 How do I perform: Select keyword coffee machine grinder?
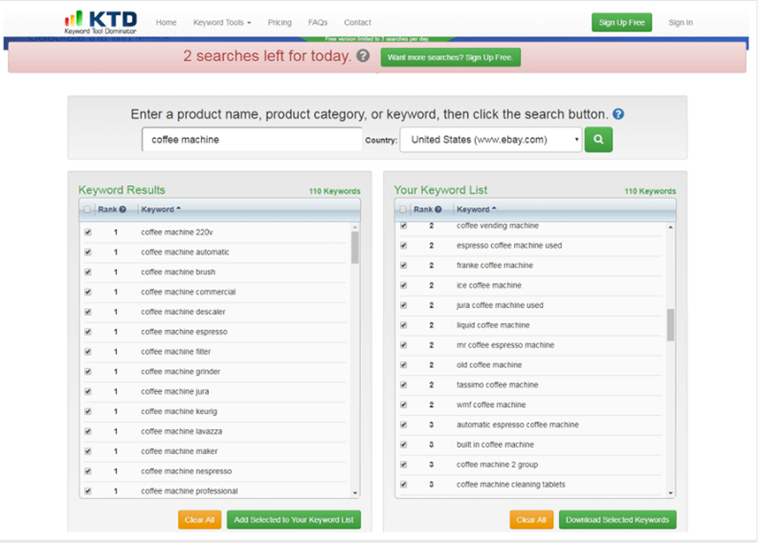coord(180,371)
